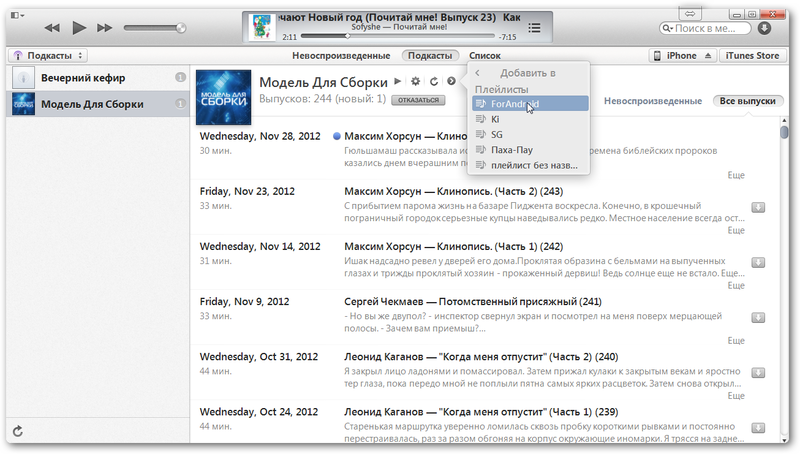Download the episode 240 with its download icon
Viewport: 800px width, 454px height.
pyautogui.click(x=758, y=372)
